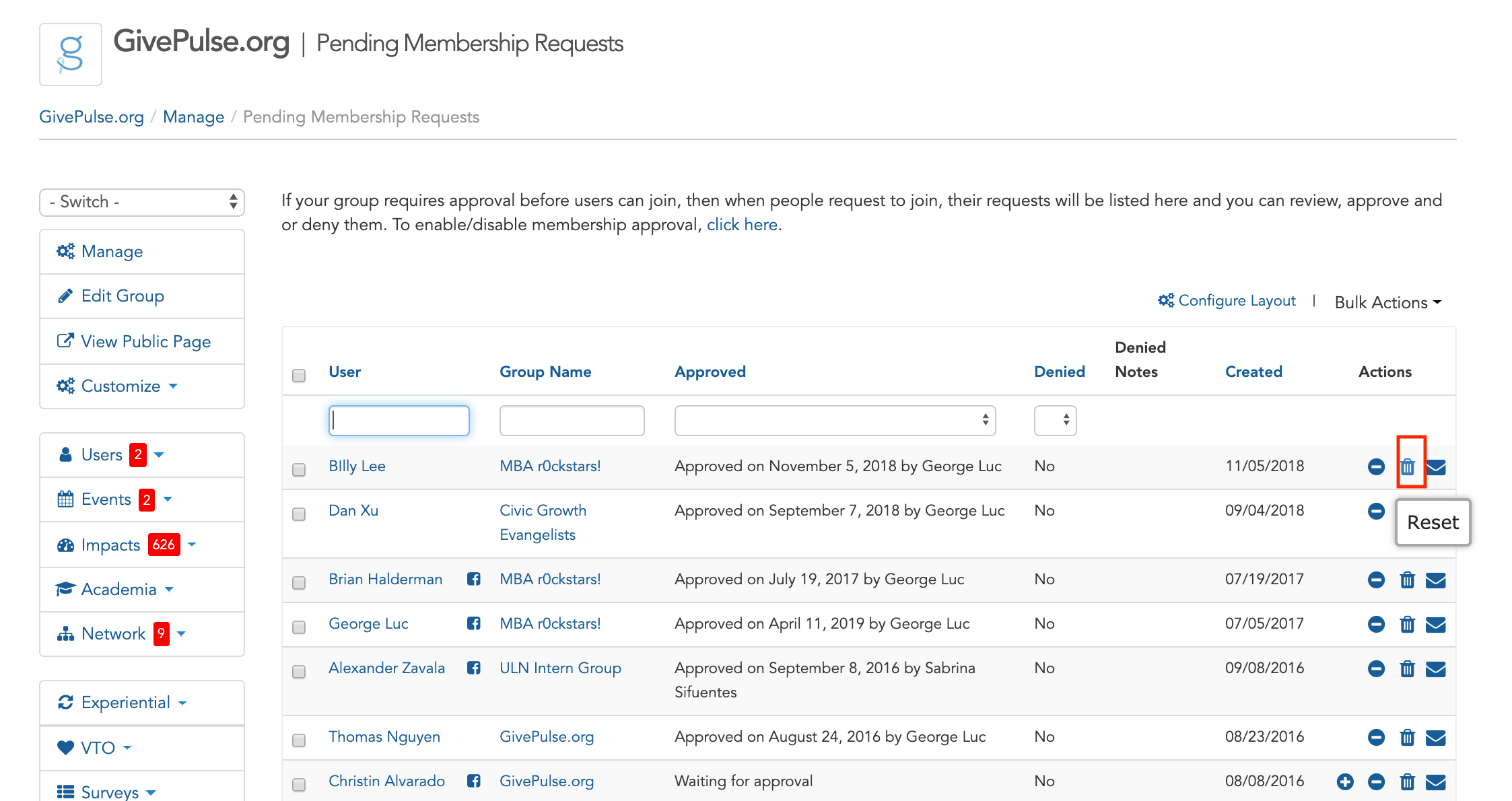Deny Brian Halderman's membership with minus icon

[x=1376, y=580]
